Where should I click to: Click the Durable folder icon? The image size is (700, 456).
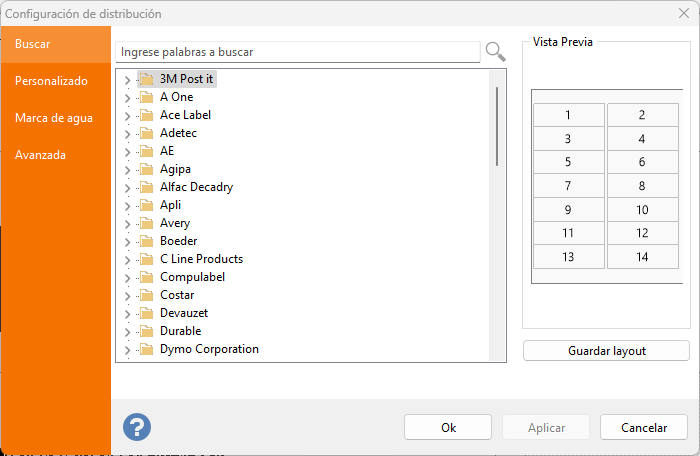point(146,331)
